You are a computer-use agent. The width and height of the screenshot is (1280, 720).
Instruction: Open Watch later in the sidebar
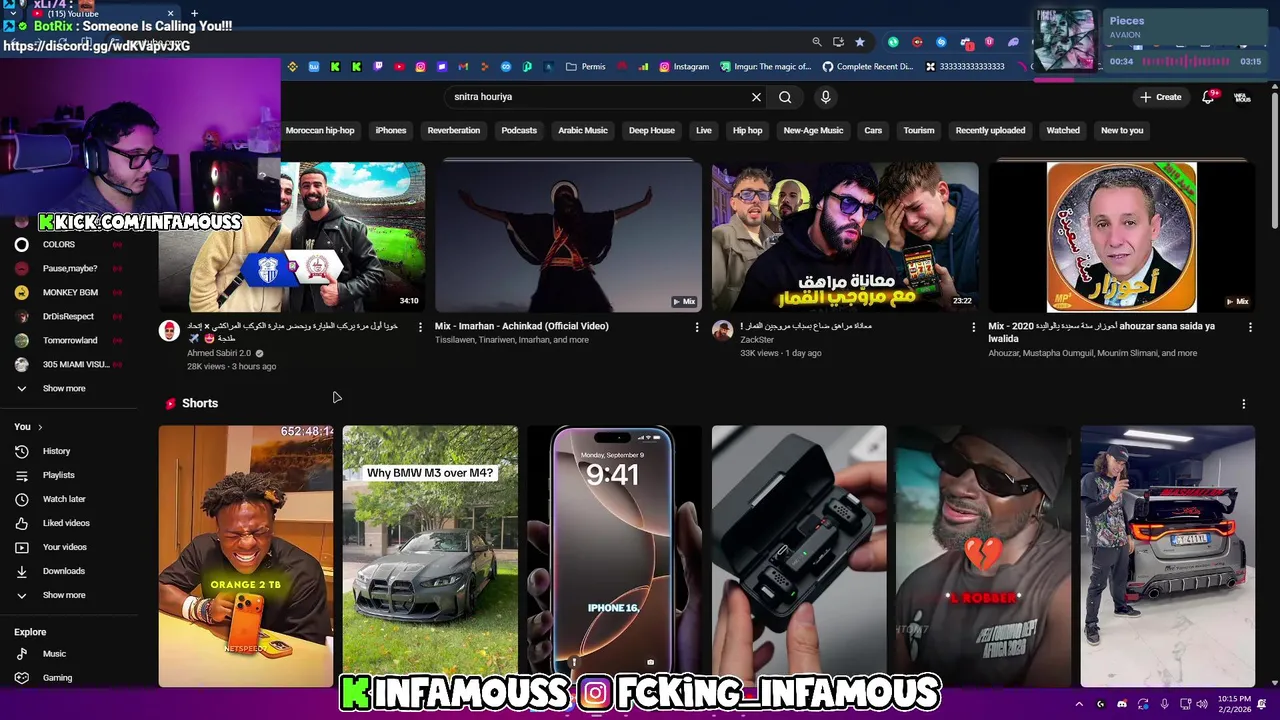click(x=64, y=499)
